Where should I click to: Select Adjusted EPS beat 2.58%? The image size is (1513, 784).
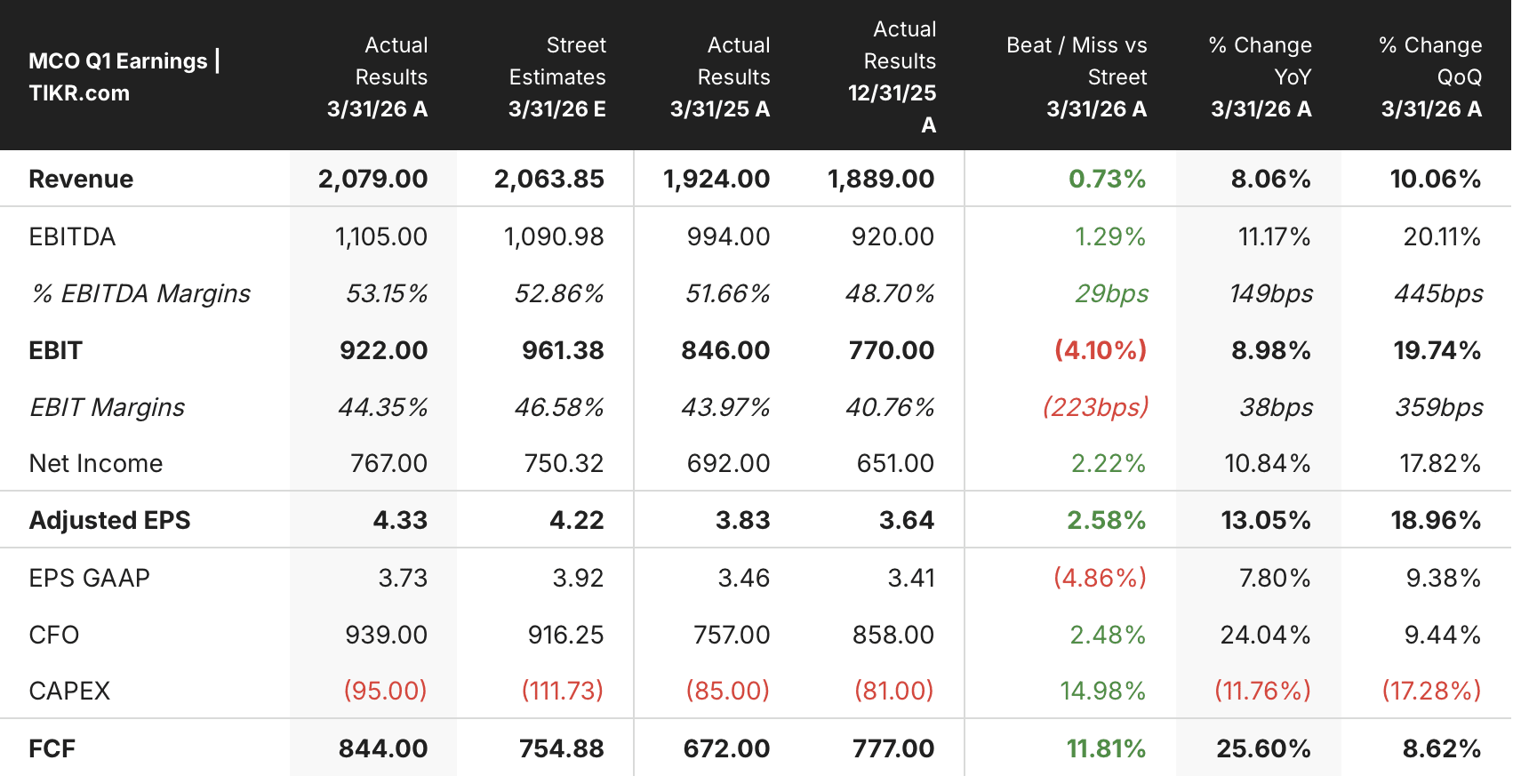pos(1106,520)
